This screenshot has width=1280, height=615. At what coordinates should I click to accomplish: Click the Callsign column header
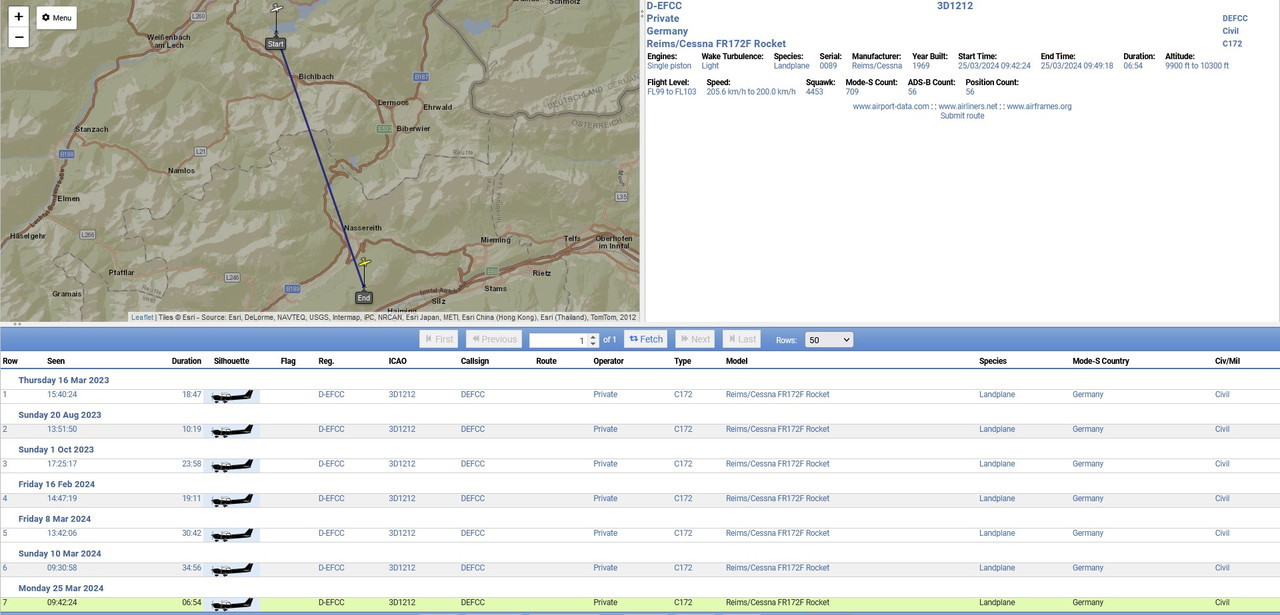coord(475,361)
